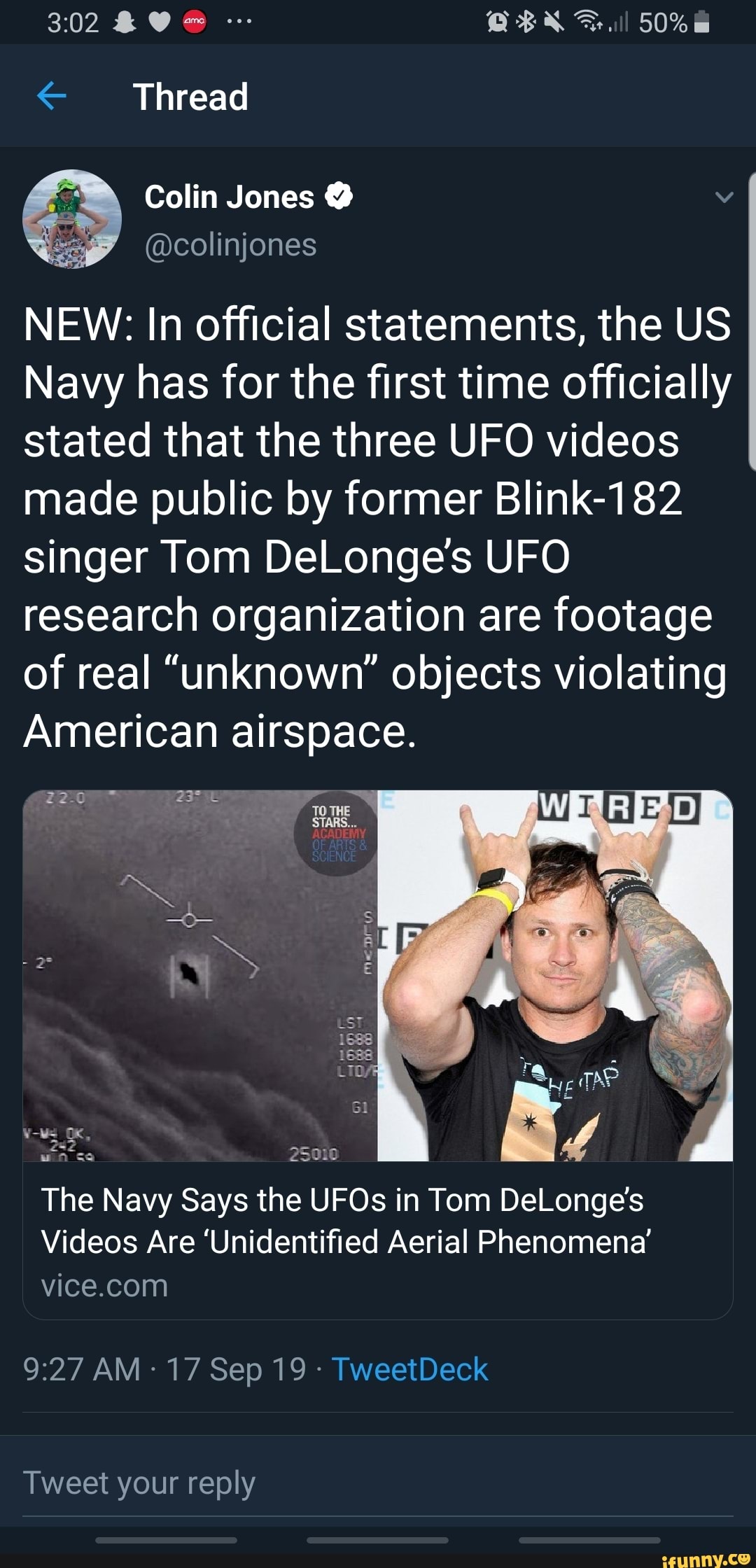Tap the muted sound status icon

[x=554, y=23]
